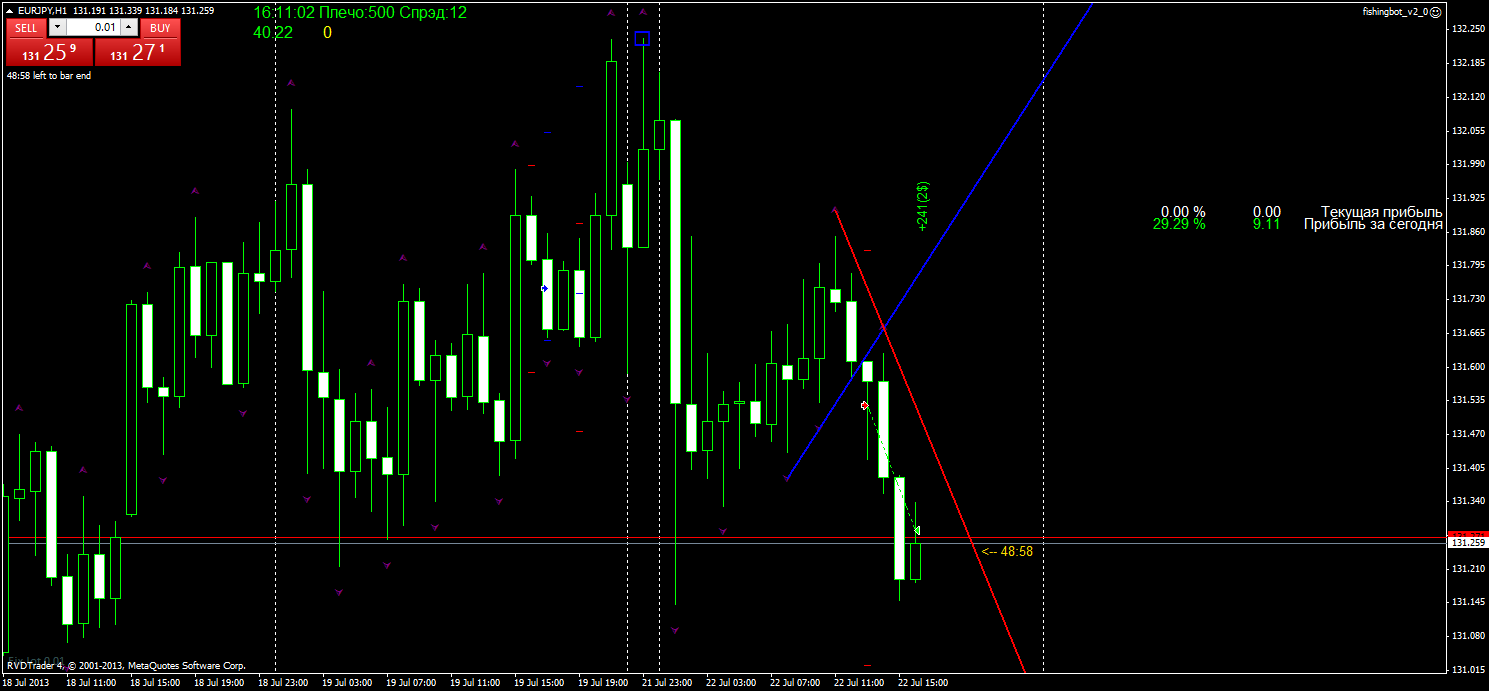Click the +241(2$) profit label
Viewport: 1489px width, 691px height.
tap(924, 207)
